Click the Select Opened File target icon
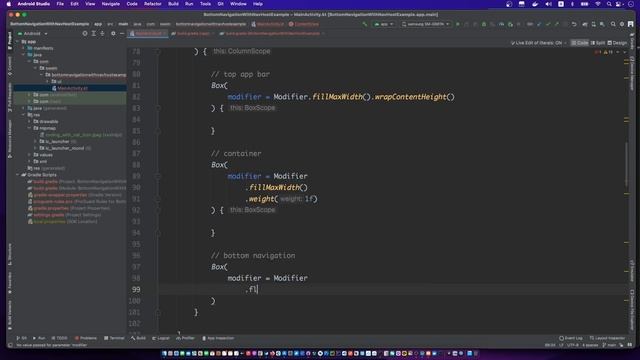The height and width of the screenshot is (360, 640). pyautogui.click(x=85, y=33)
